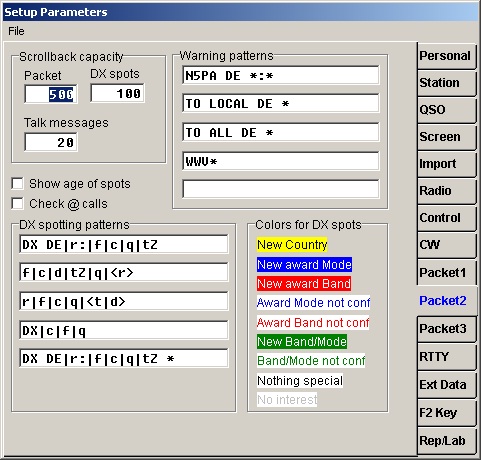Select the Packet2 tab
The width and height of the screenshot is (481, 460).
click(x=446, y=301)
